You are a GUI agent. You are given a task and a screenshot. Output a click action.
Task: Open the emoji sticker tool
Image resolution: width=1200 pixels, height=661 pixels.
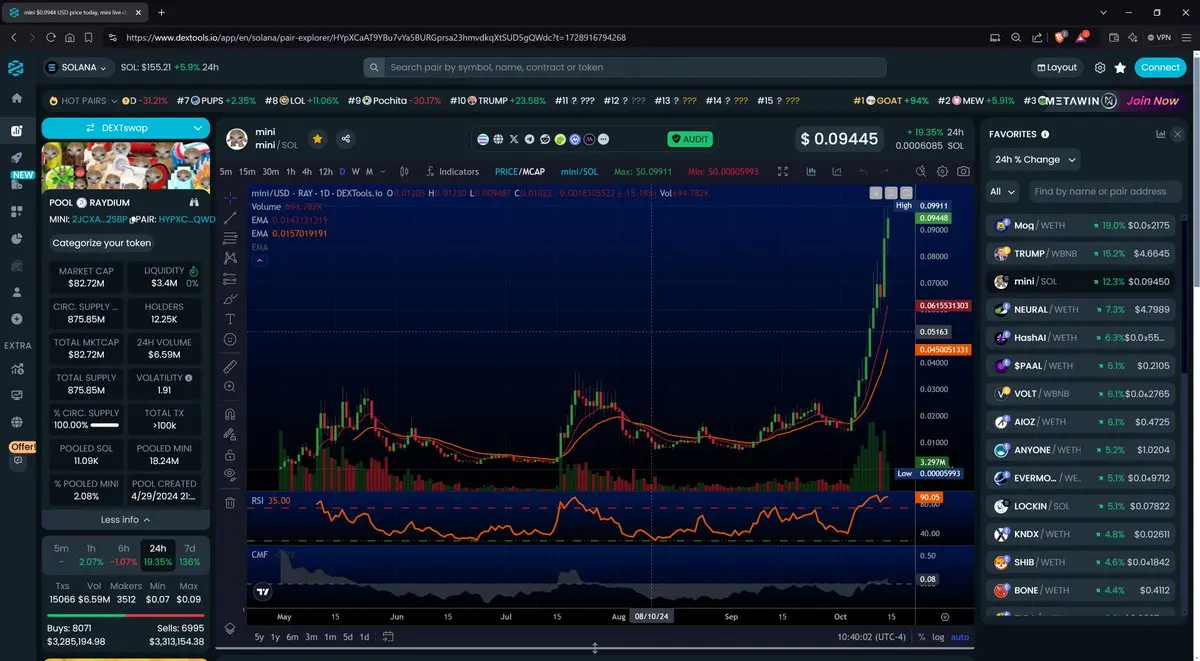coord(230,340)
